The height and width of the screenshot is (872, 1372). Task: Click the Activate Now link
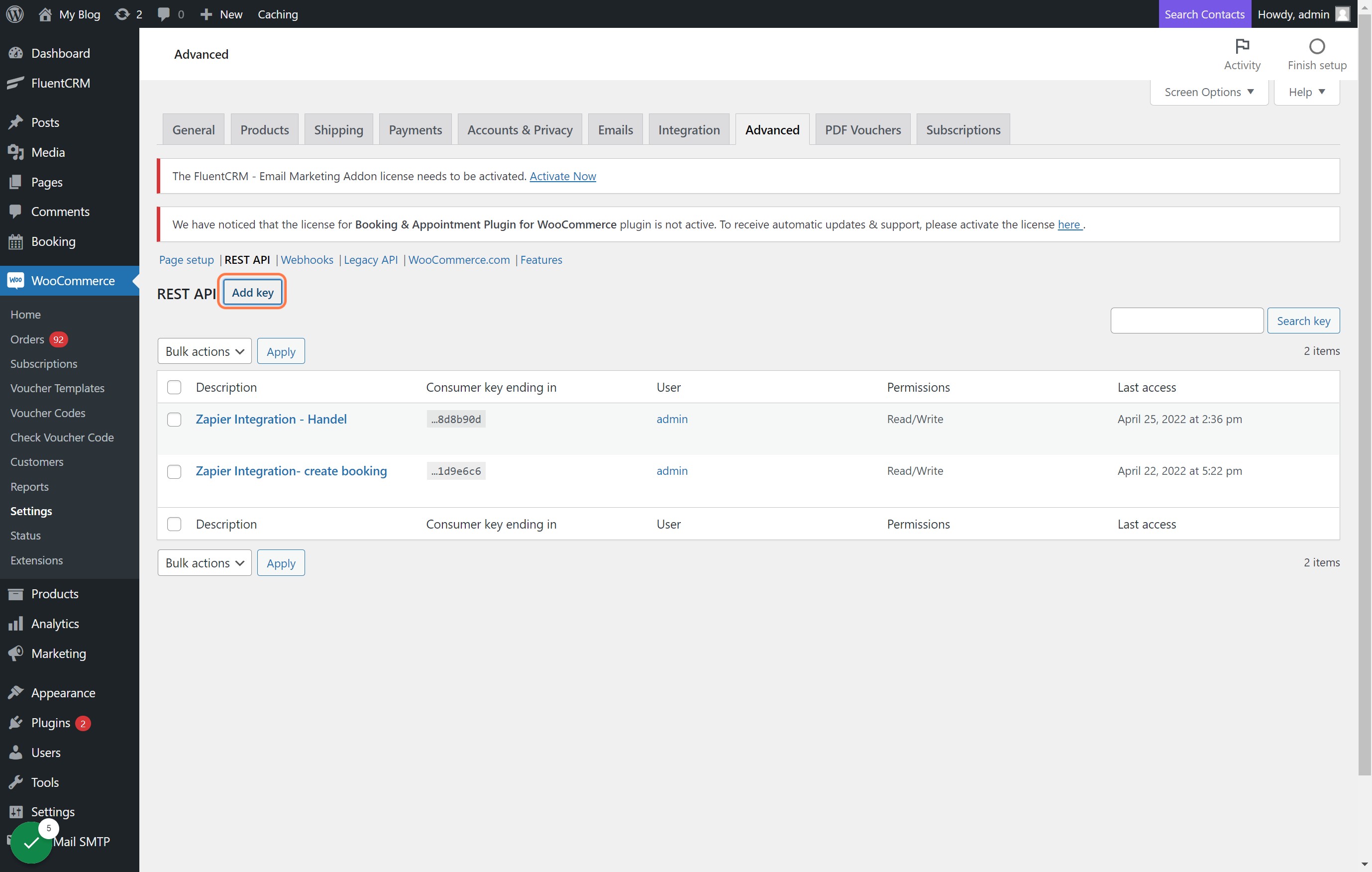coord(562,176)
